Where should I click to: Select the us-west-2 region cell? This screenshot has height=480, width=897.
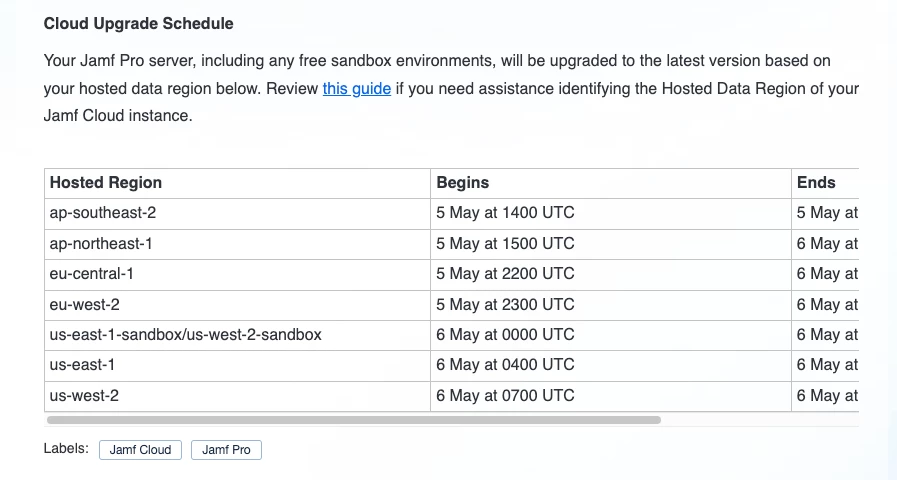tap(237, 396)
